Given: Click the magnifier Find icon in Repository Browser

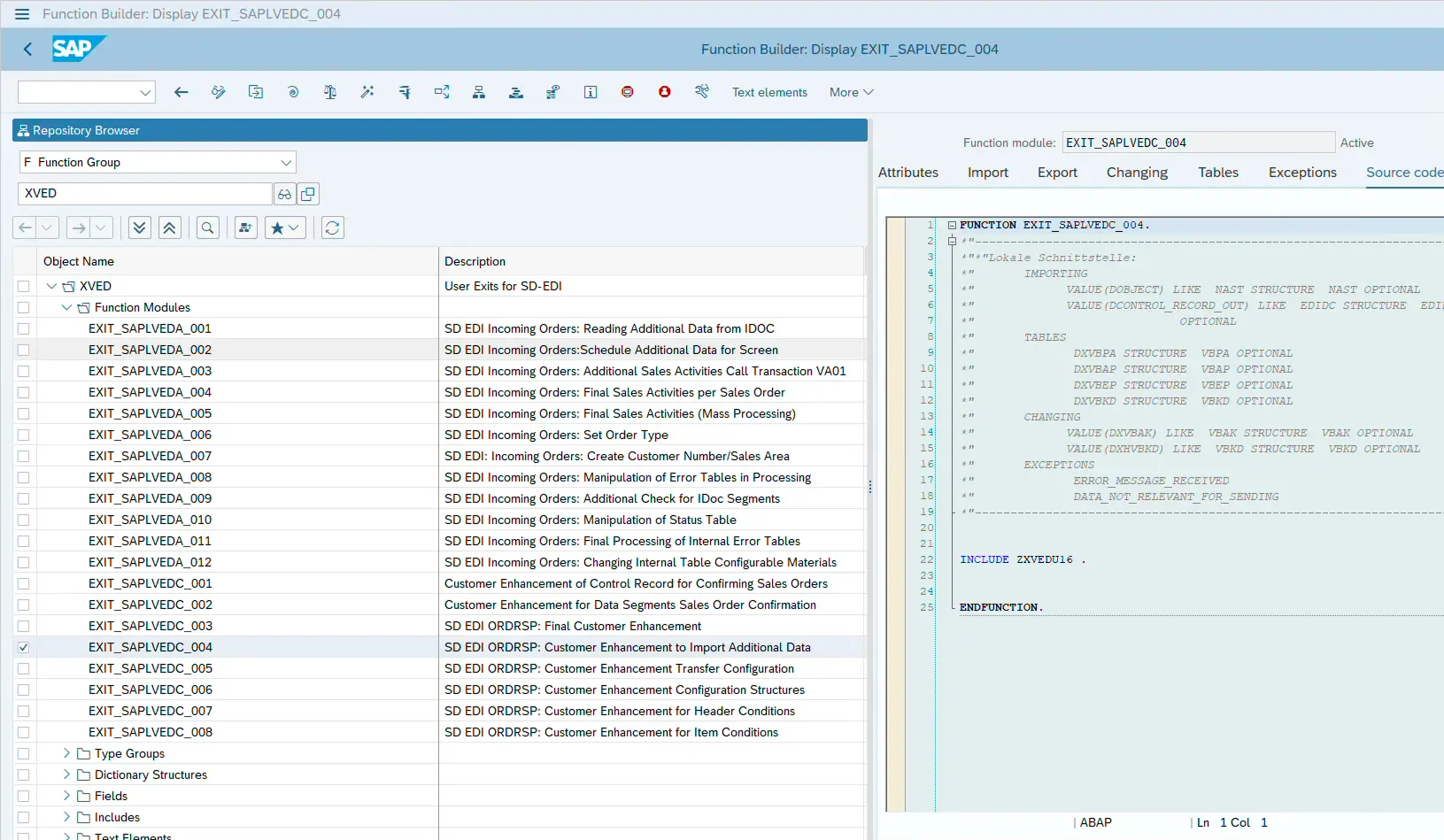Looking at the screenshot, I should pyautogui.click(x=207, y=227).
